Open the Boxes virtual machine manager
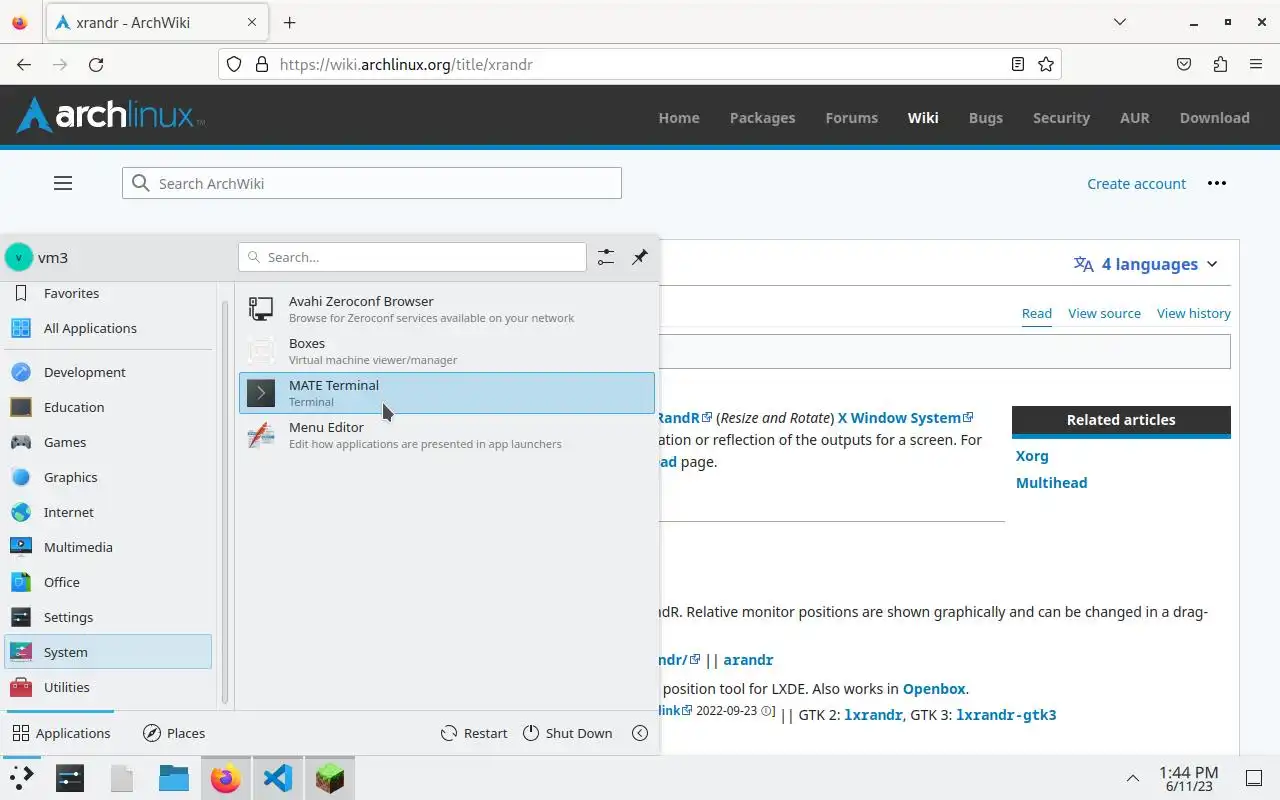This screenshot has height=800, width=1280. click(x=447, y=351)
